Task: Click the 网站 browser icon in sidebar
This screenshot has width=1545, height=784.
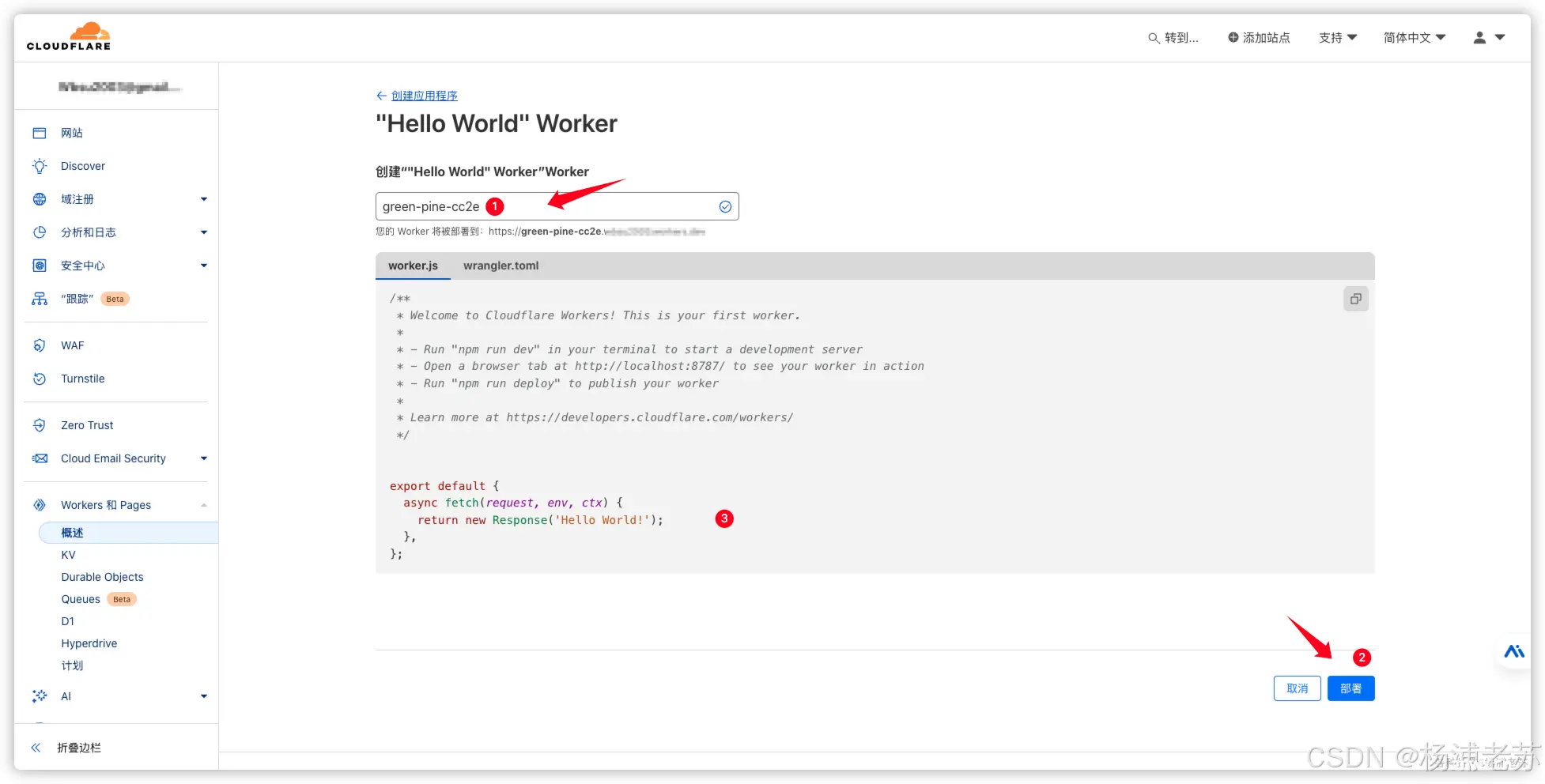Action: tap(40, 133)
